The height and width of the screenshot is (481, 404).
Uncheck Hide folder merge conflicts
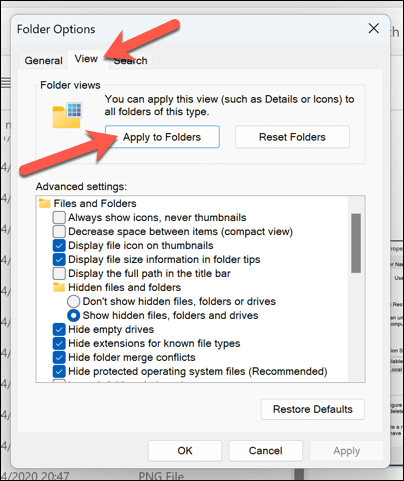pos(59,358)
